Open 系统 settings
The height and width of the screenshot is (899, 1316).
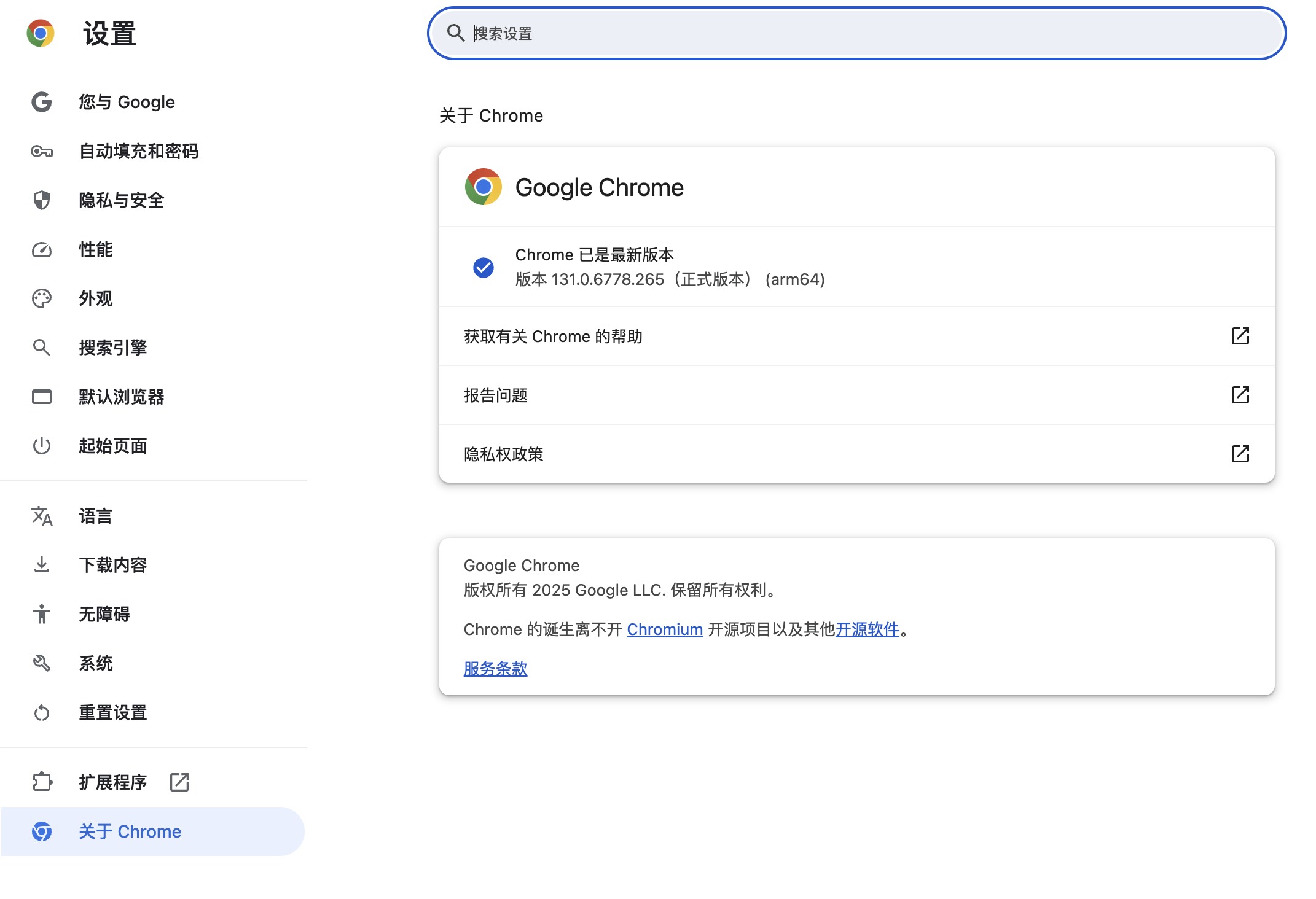(x=153, y=663)
